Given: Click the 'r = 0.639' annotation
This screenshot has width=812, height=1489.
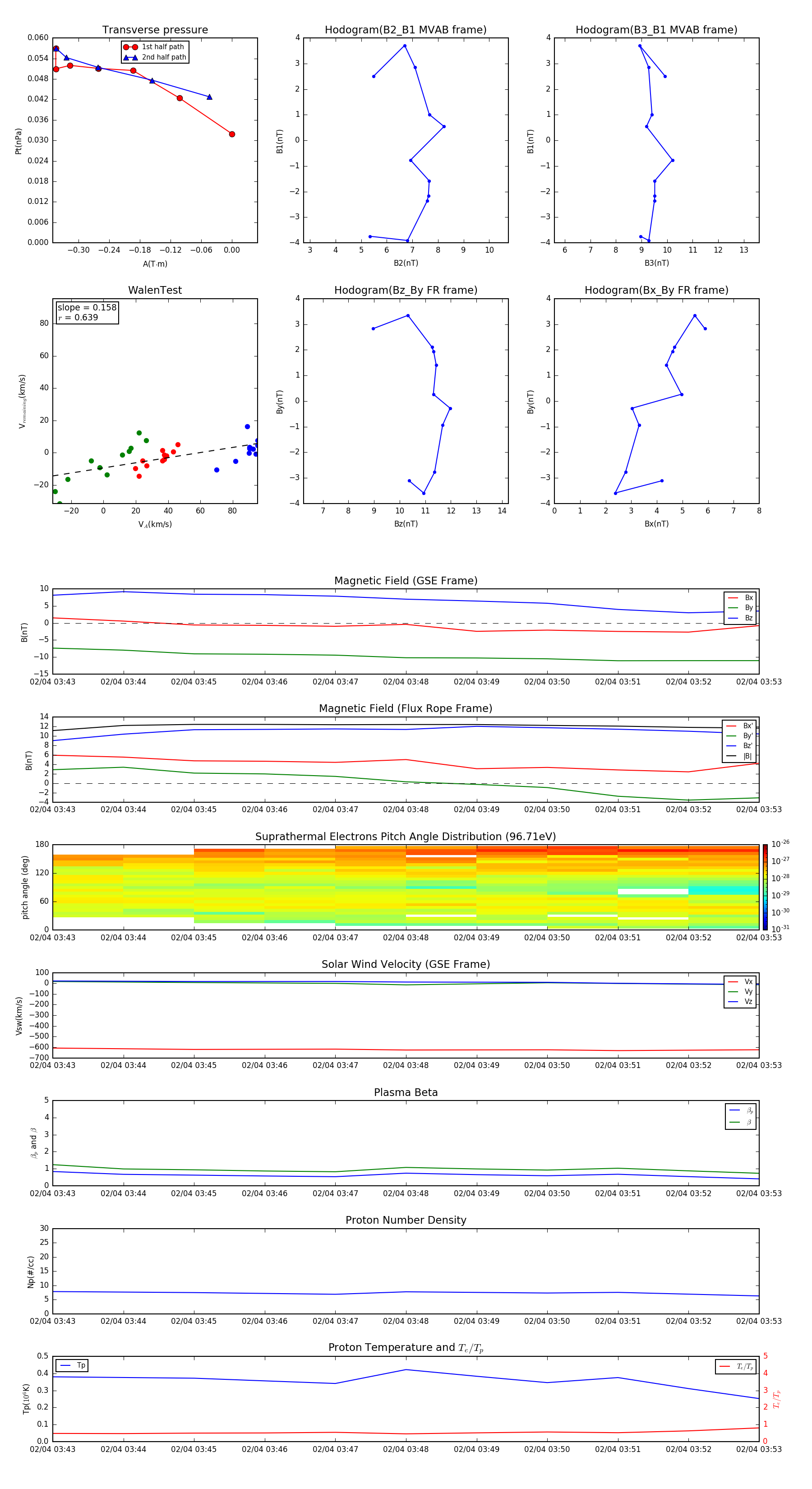Looking at the screenshot, I should tap(78, 317).
